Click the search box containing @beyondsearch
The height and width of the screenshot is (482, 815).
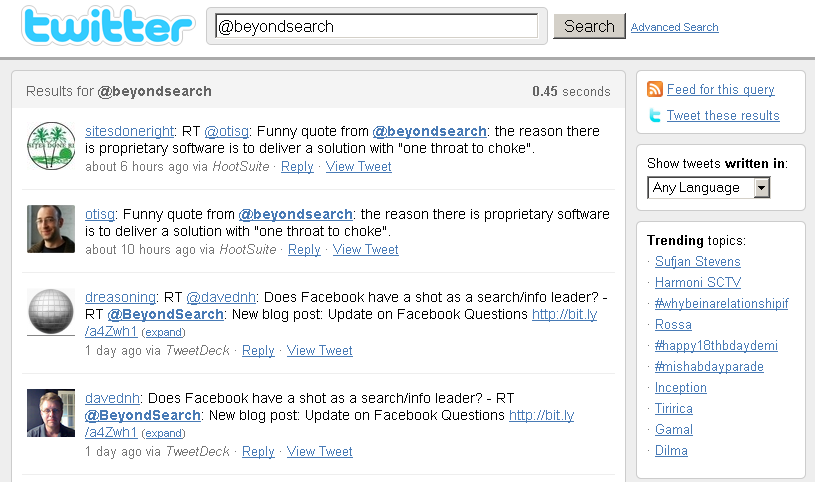coord(376,26)
